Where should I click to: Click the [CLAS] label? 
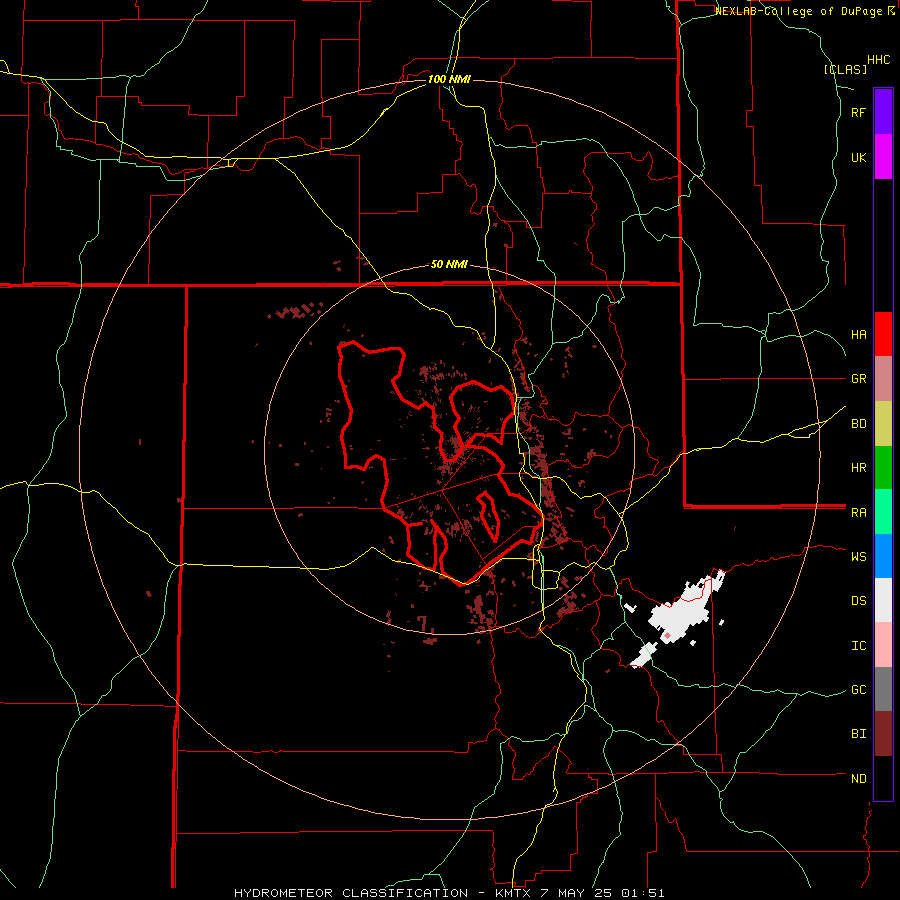pos(845,69)
